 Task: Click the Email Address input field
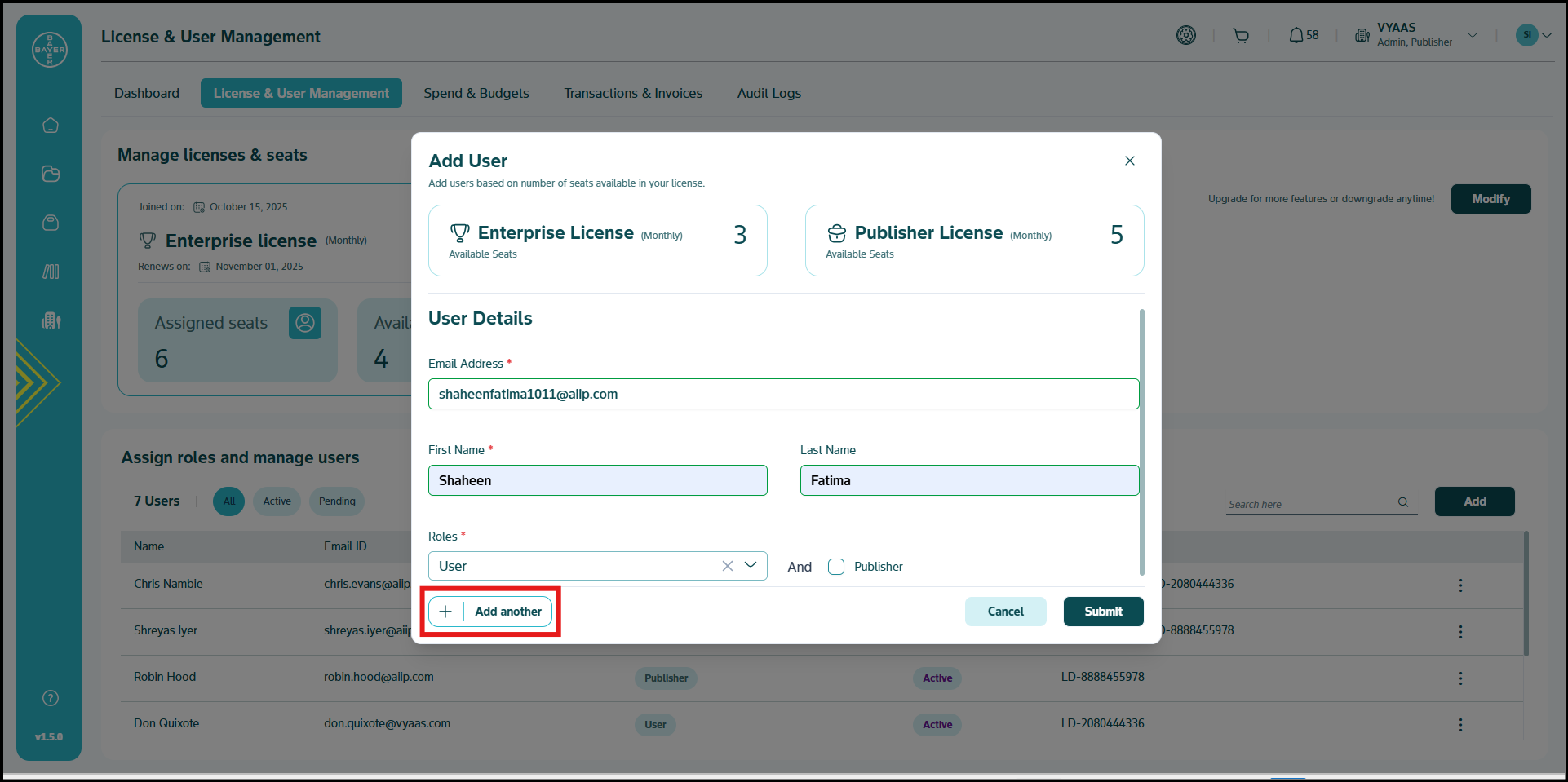pyautogui.click(x=783, y=394)
